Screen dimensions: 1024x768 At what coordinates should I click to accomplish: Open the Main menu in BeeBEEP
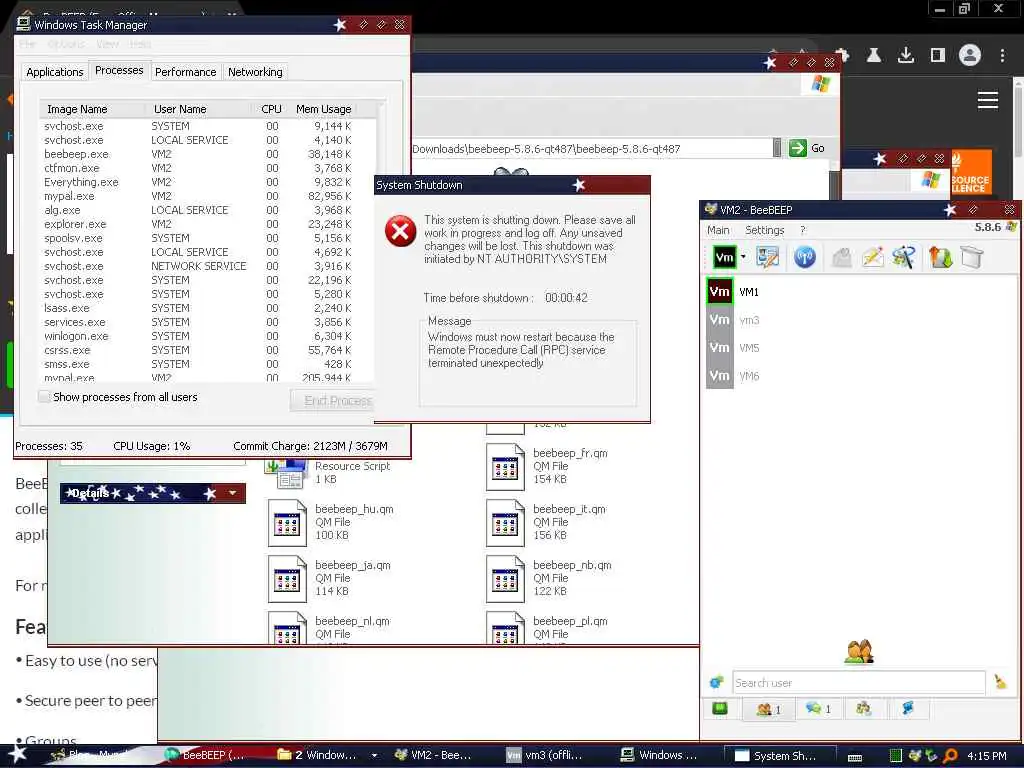(x=718, y=230)
